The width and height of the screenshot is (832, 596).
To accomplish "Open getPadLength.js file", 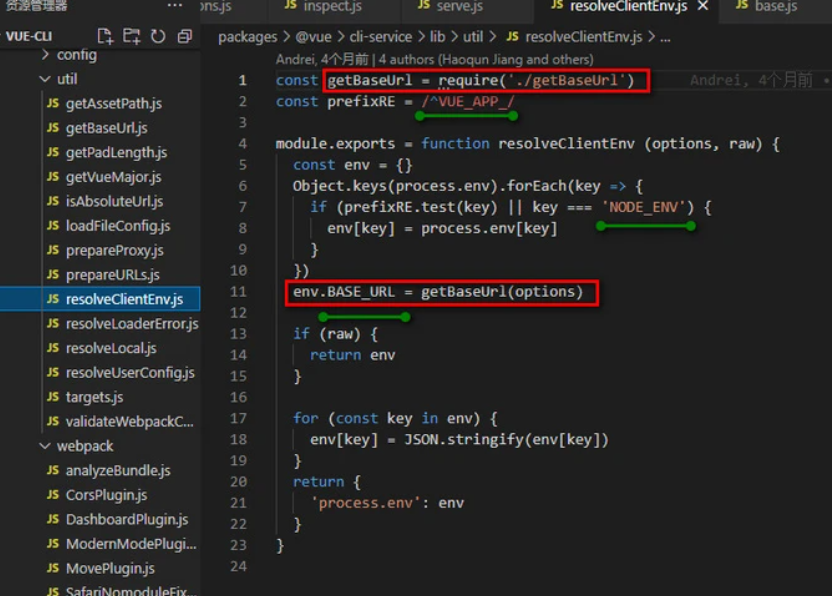I will click(x=116, y=152).
